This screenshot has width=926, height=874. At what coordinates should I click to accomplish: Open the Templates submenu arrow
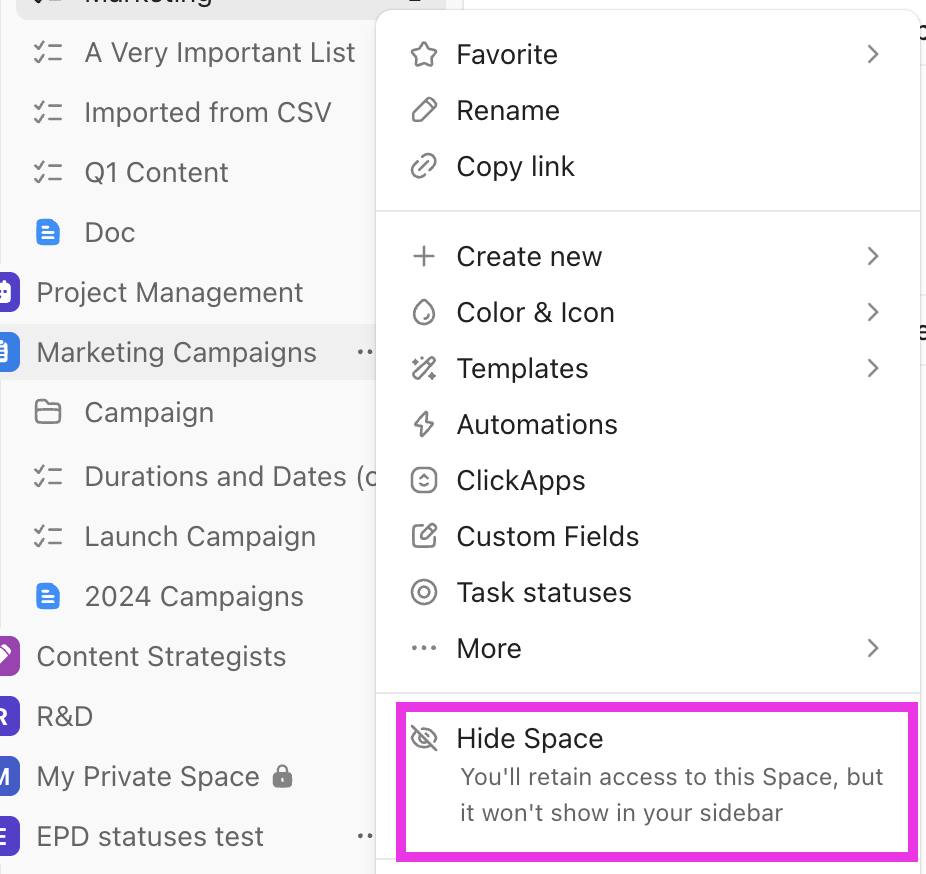pyautogui.click(x=872, y=368)
